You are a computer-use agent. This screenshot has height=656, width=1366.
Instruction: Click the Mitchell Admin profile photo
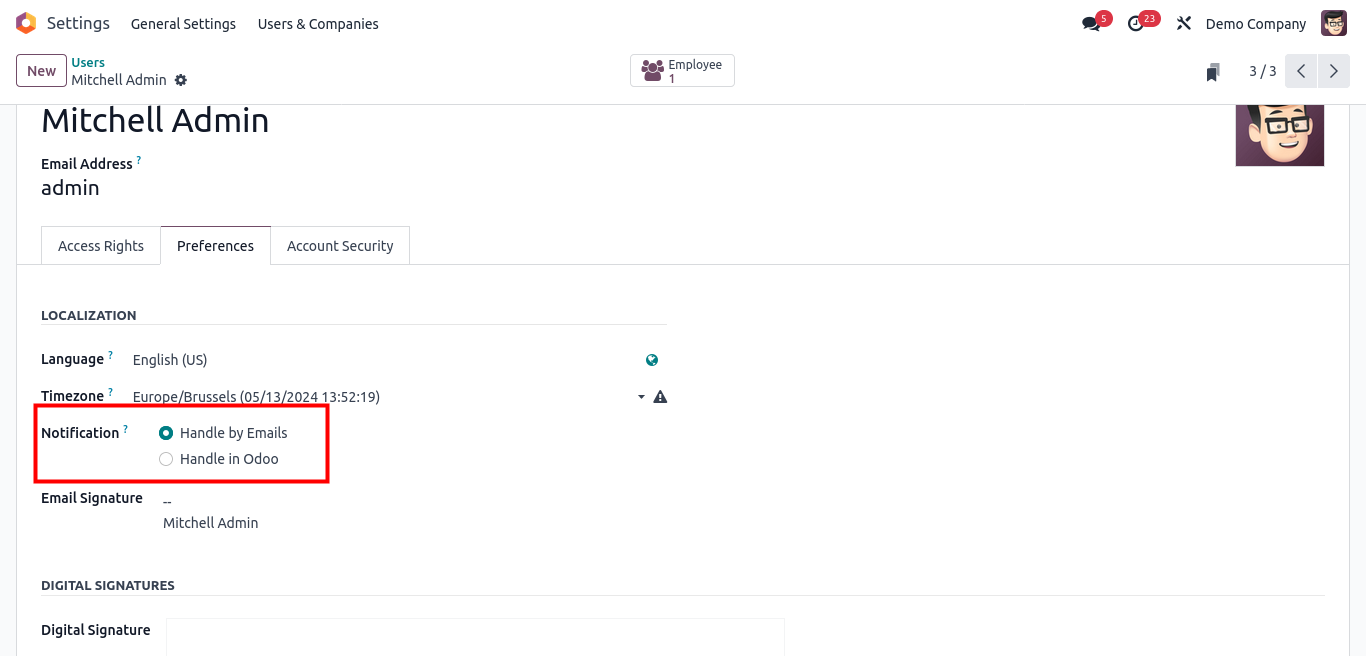[1279, 135]
